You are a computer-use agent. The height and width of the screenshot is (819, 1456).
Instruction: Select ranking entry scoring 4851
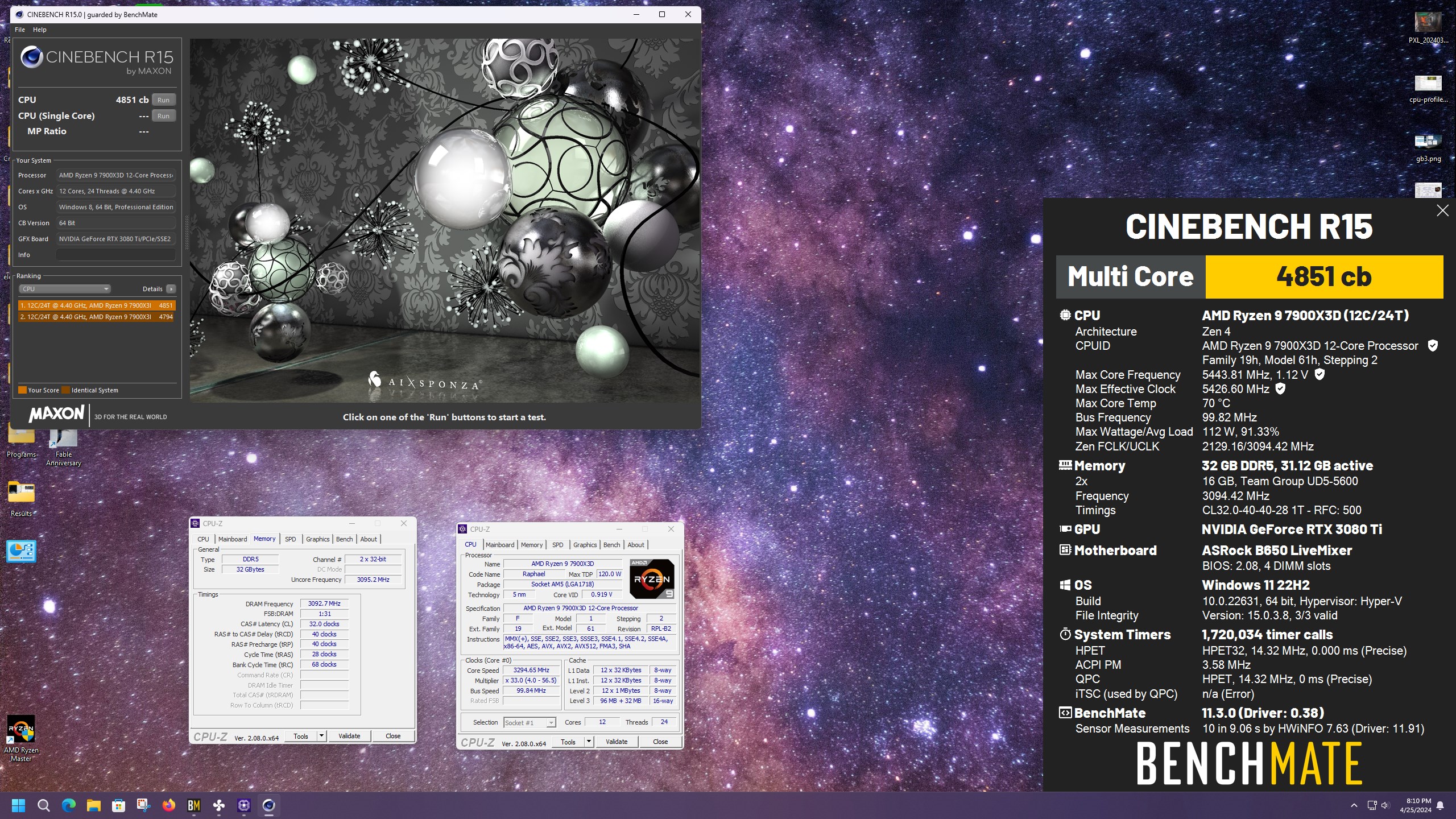point(97,305)
